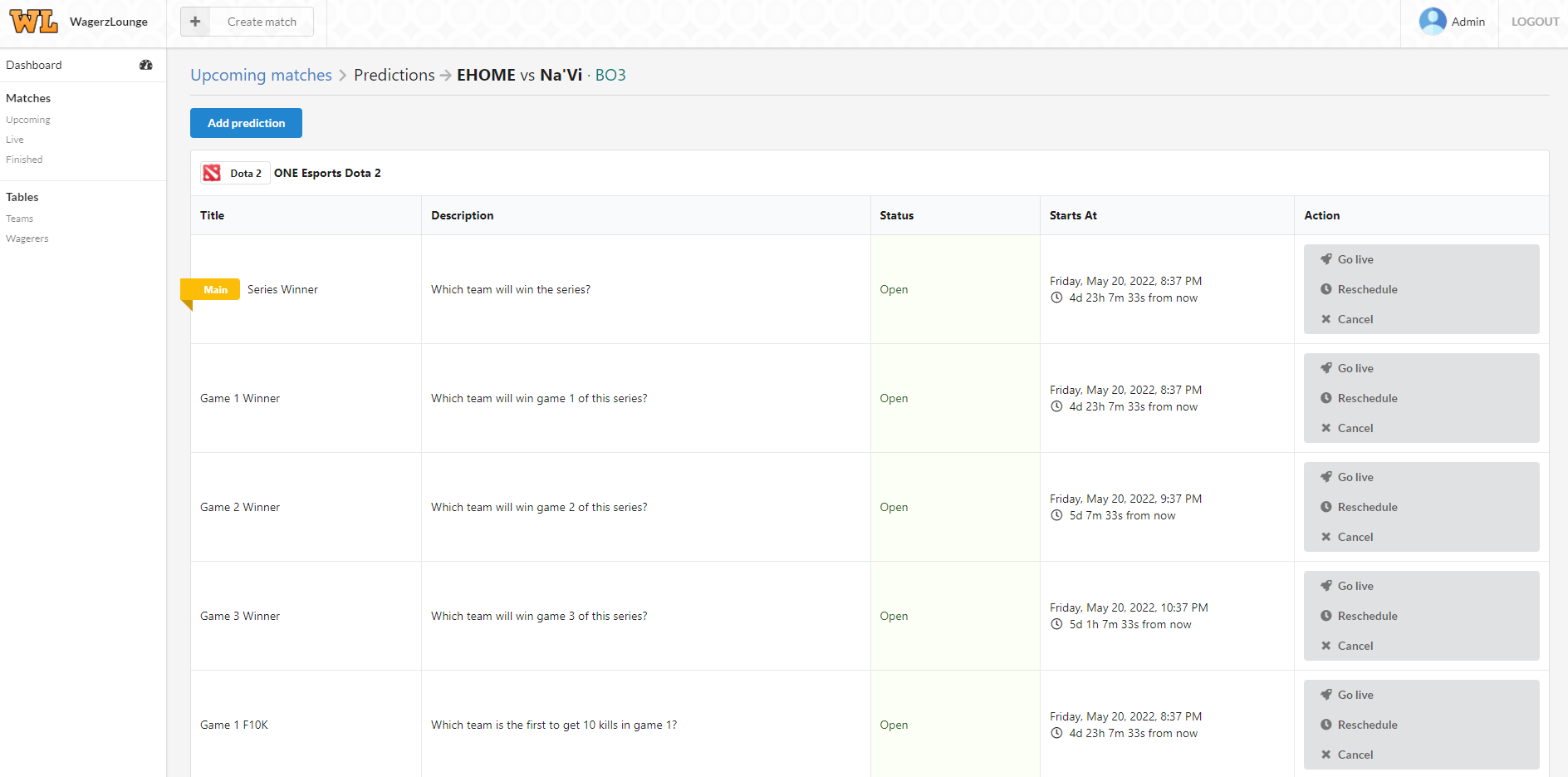Click LOGOUT at top right
This screenshot has width=1568, height=777.
click(1534, 21)
